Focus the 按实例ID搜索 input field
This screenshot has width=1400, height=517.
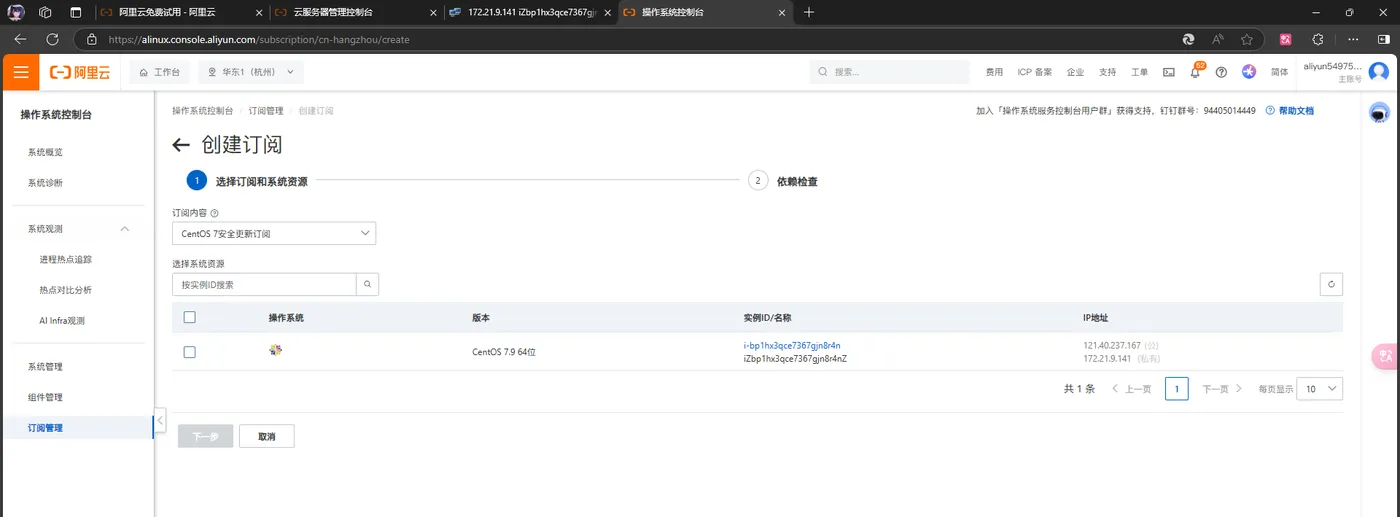coord(264,285)
